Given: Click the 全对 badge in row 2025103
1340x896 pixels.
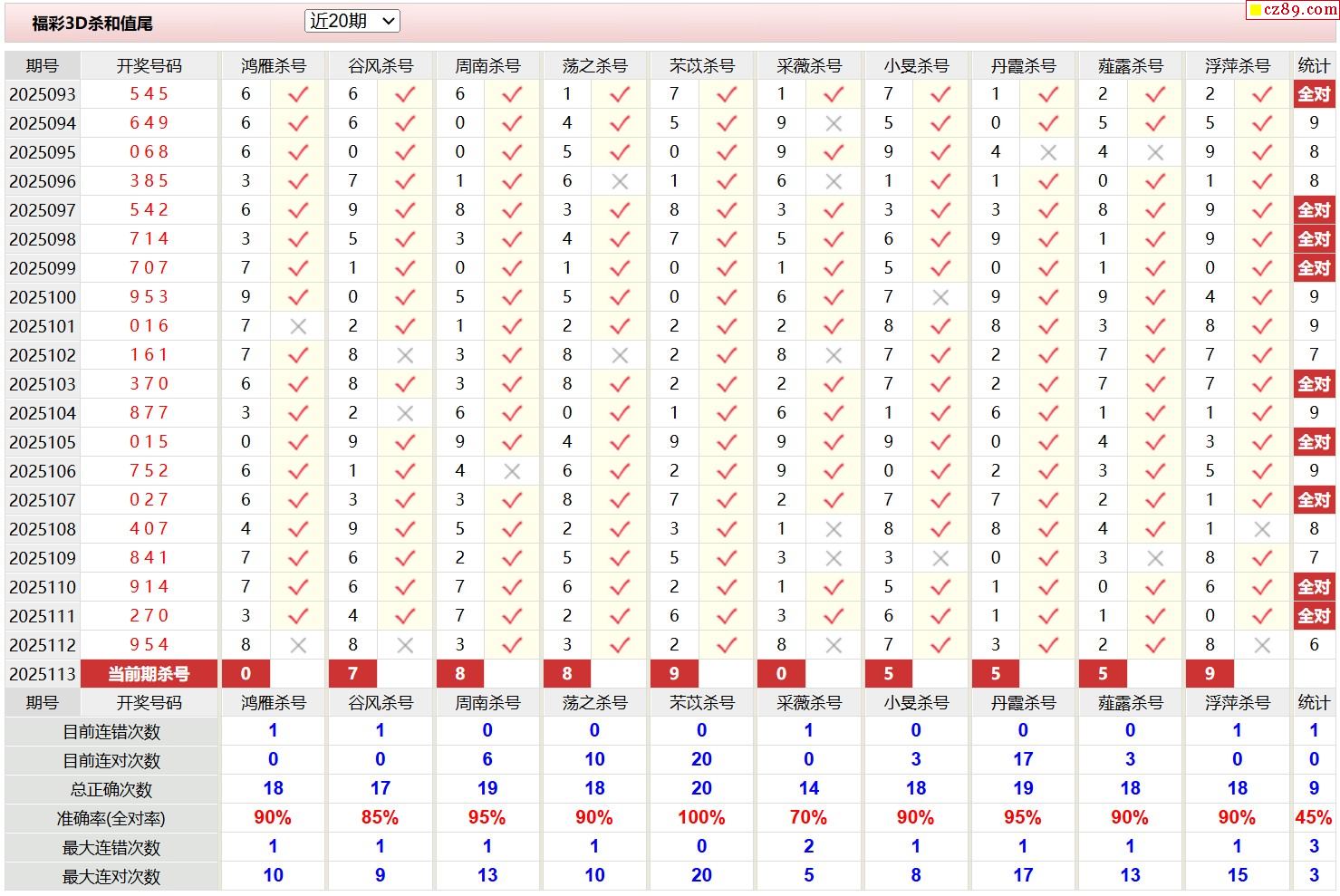Looking at the screenshot, I should 1314,384.
